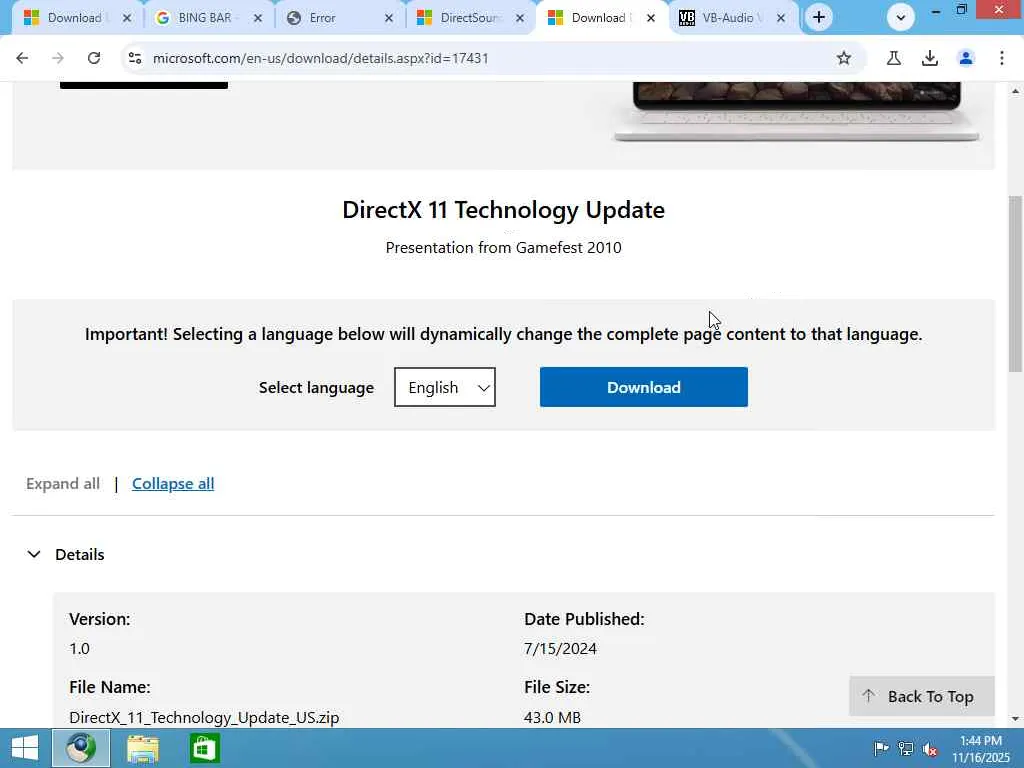Close the first Download tab
This screenshot has width=1024, height=768.
[127, 18]
